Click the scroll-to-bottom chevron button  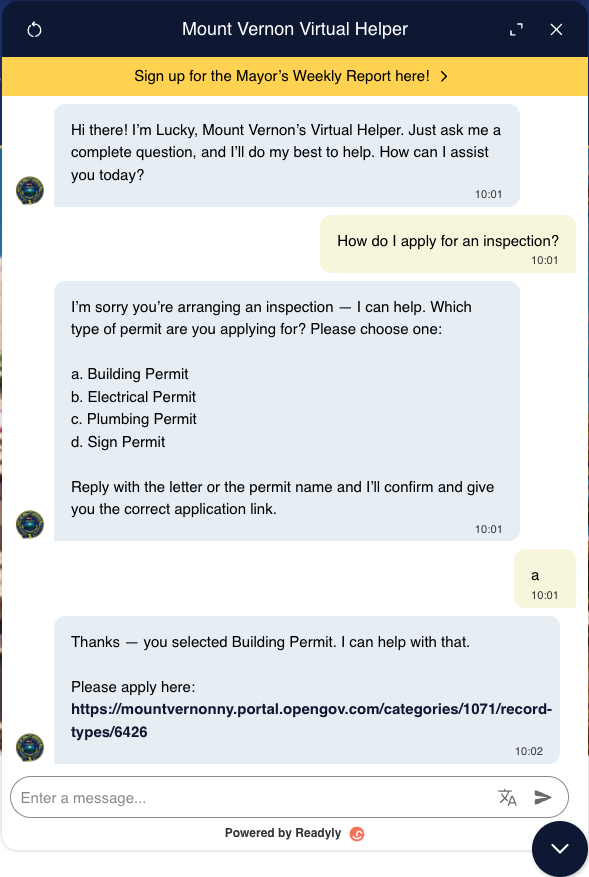coord(559,848)
